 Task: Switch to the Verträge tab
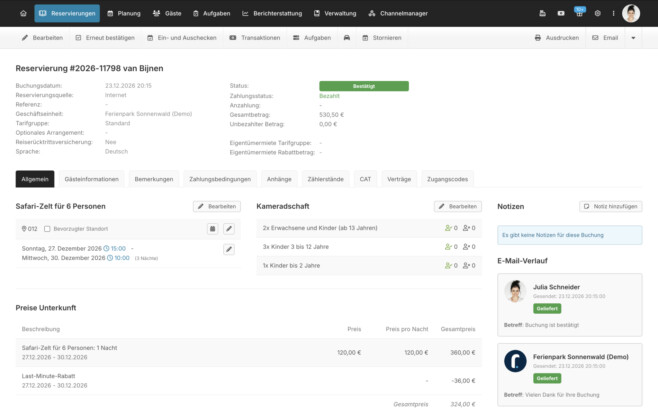399,179
